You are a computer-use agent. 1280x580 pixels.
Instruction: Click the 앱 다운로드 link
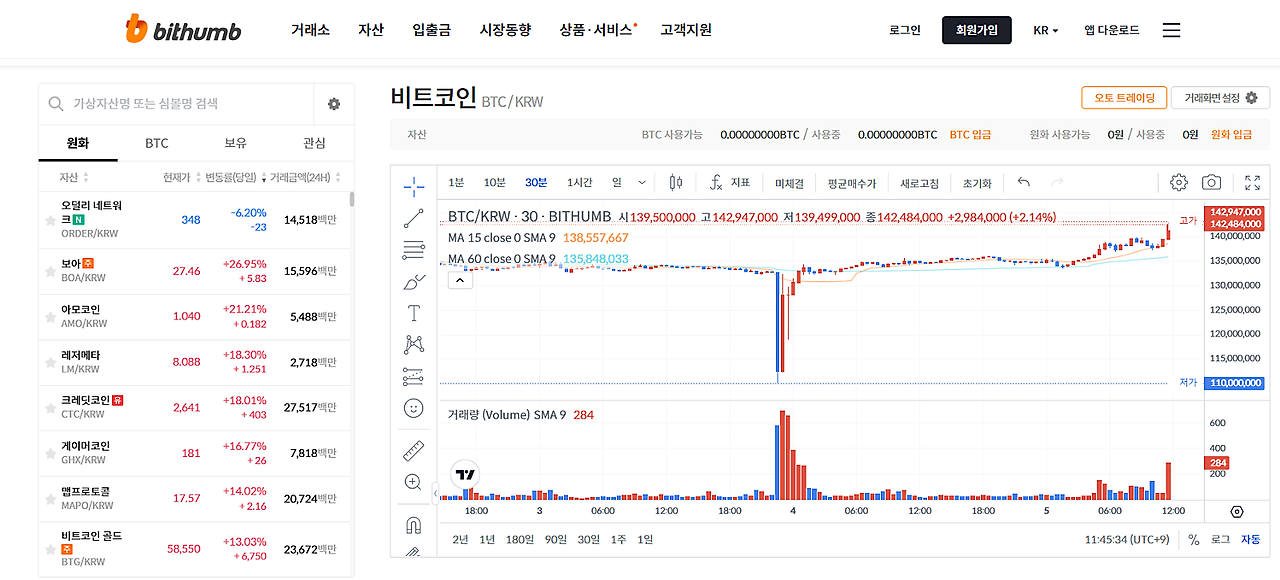(x=1111, y=30)
